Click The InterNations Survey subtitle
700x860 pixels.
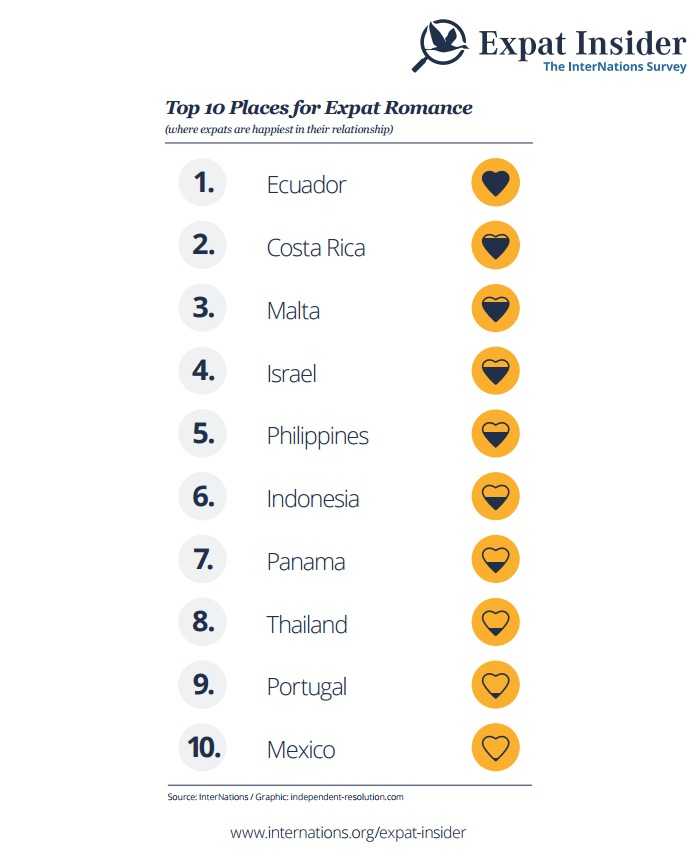pyautogui.click(x=614, y=67)
